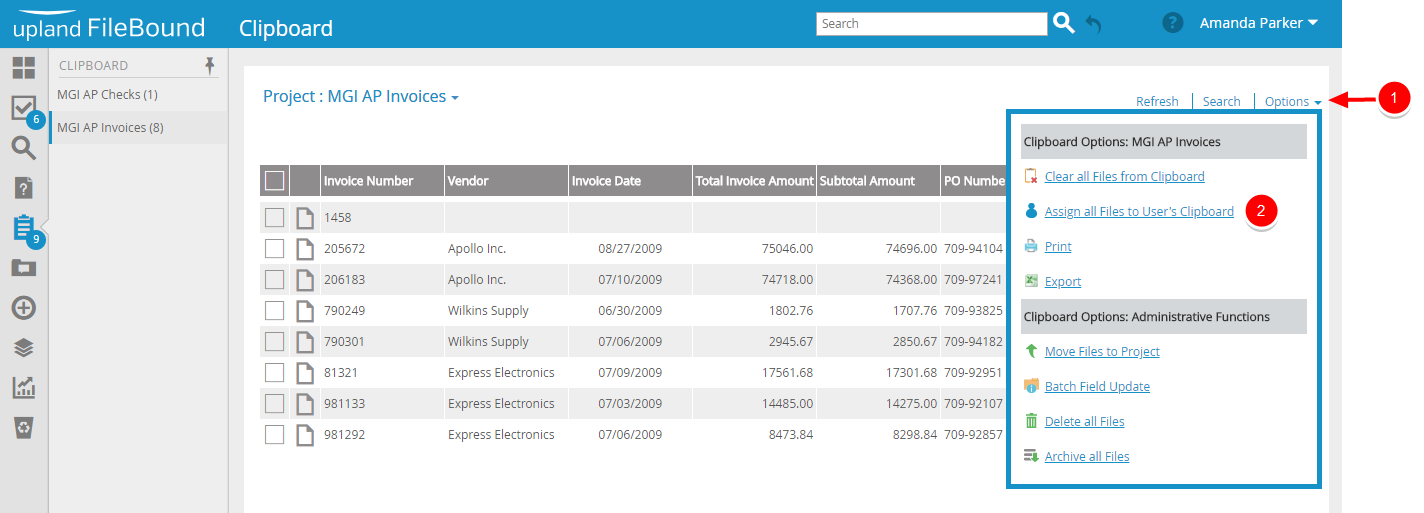Screen dimensions: 1424x513
Task: Open the reports chart icon in sidebar
Action: pyautogui.click(x=23, y=388)
